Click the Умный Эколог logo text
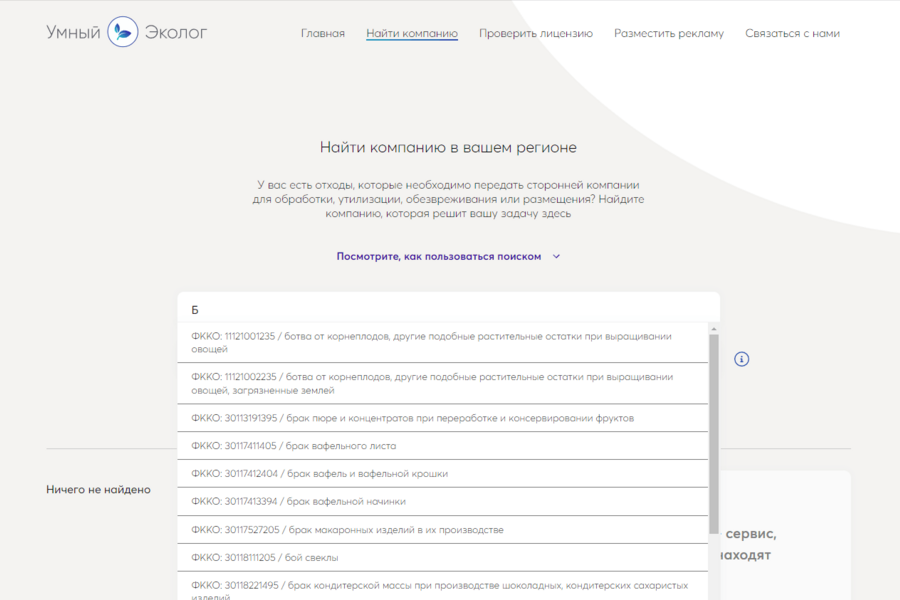The height and width of the screenshot is (600, 900). 126,32
